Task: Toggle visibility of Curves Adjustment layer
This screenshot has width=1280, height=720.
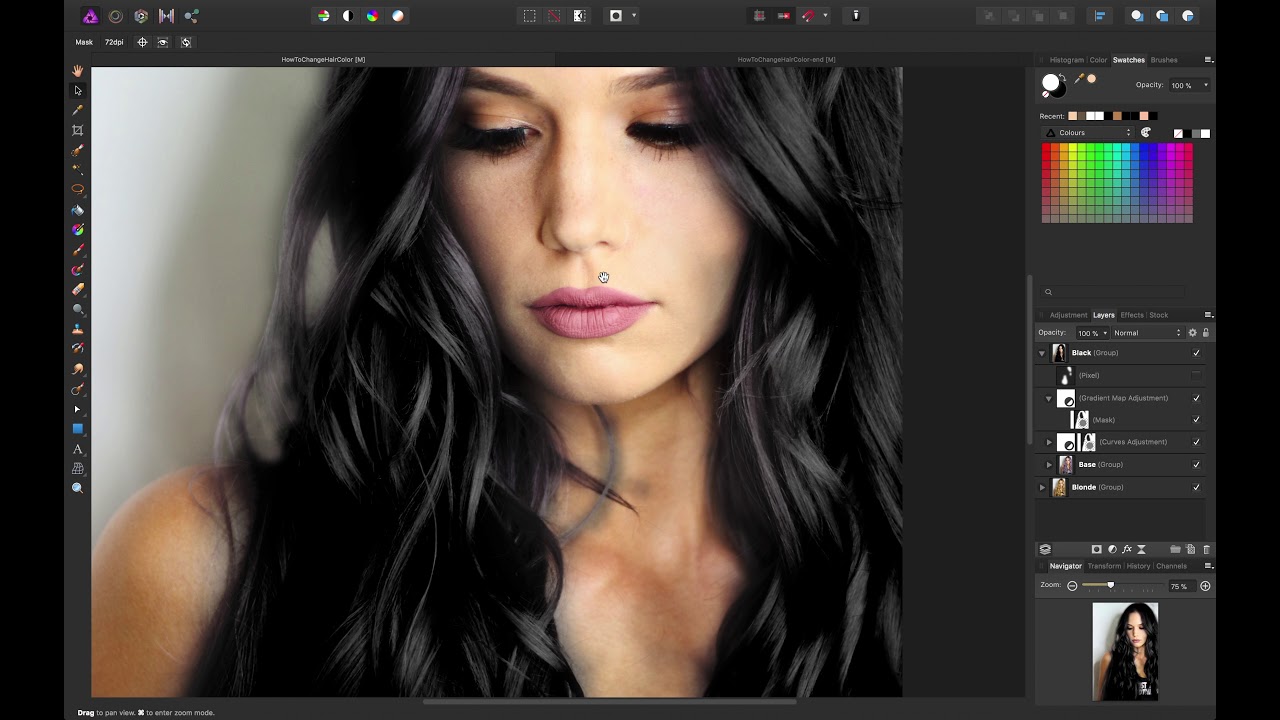Action: pos(1196,442)
